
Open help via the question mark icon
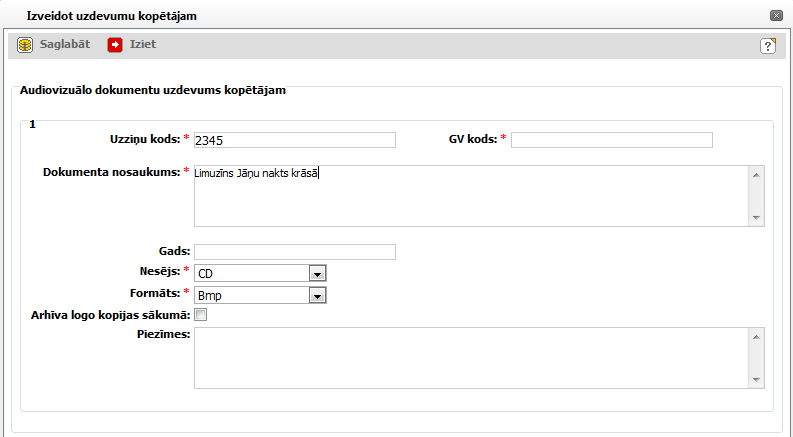768,46
